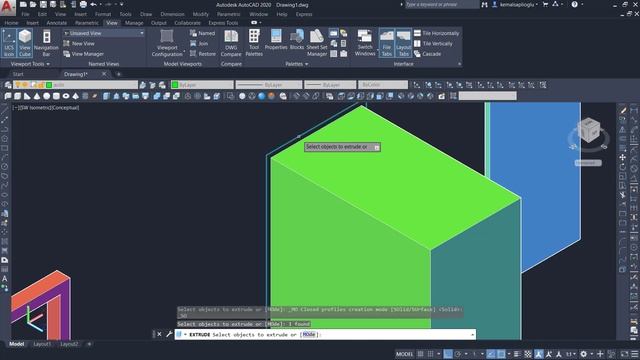Toggle the UCS Icon button
This screenshot has width=640, height=360.
click(x=9, y=43)
